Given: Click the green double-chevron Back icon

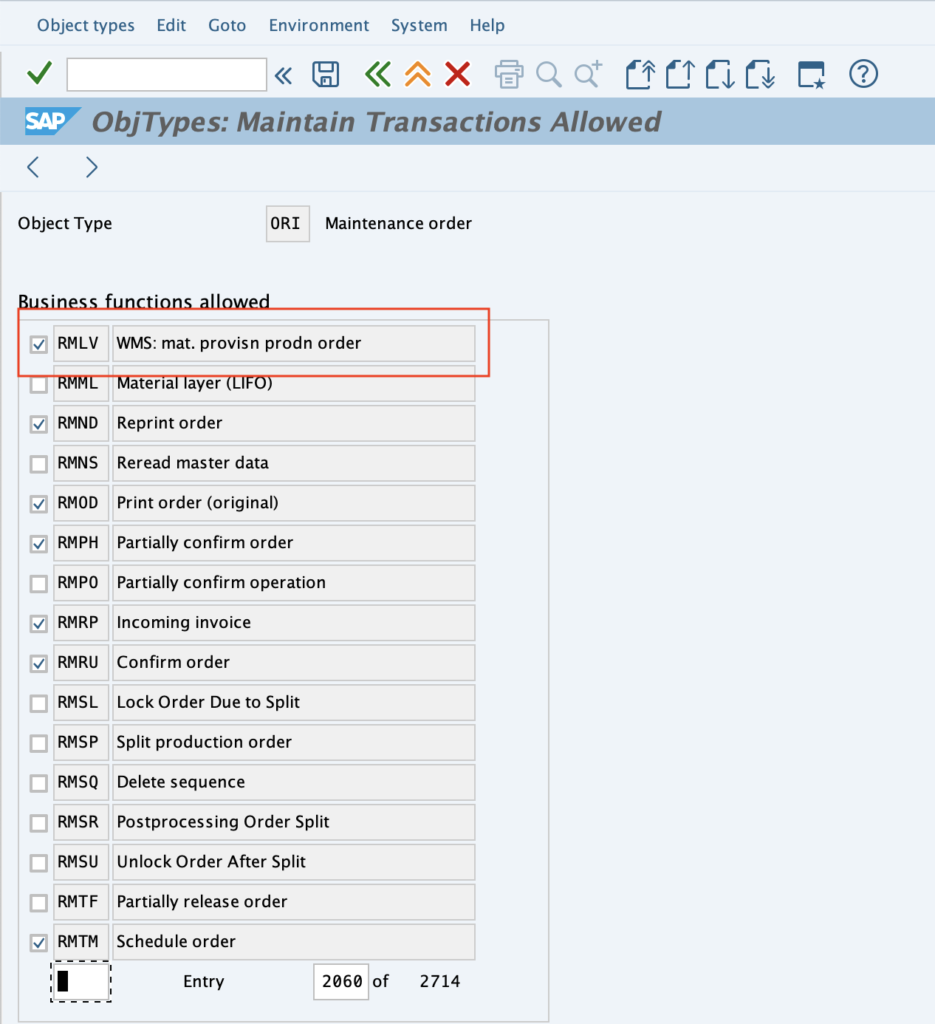Looking at the screenshot, I should click(377, 74).
